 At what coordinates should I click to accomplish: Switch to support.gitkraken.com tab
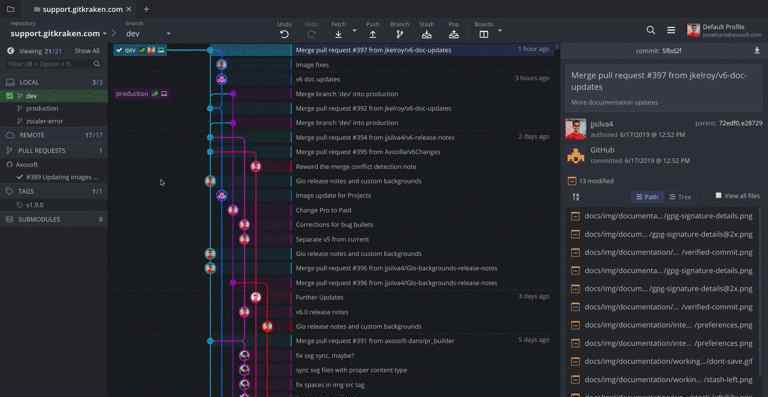82,9
